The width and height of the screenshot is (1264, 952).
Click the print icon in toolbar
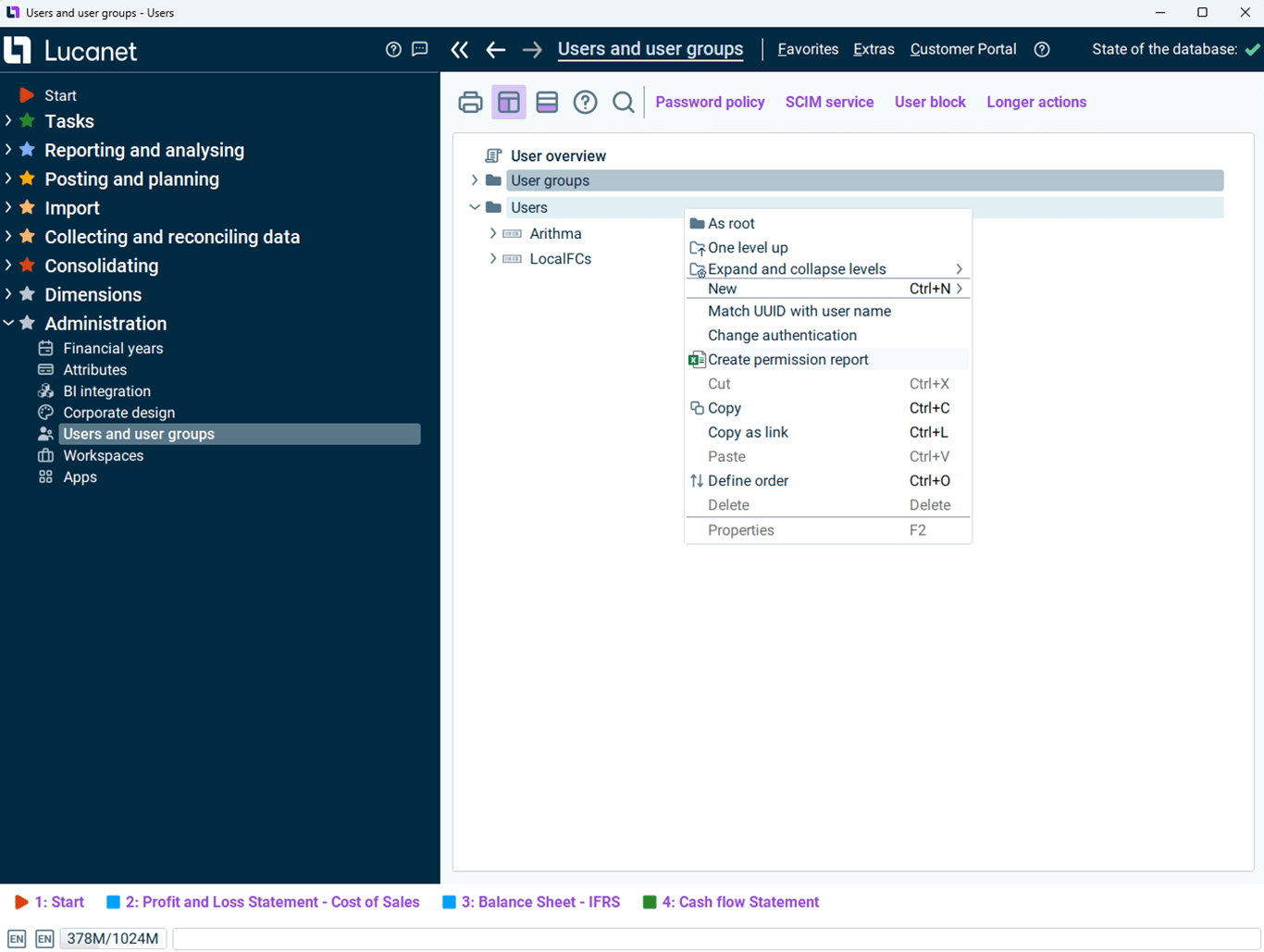[x=470, y=102]
